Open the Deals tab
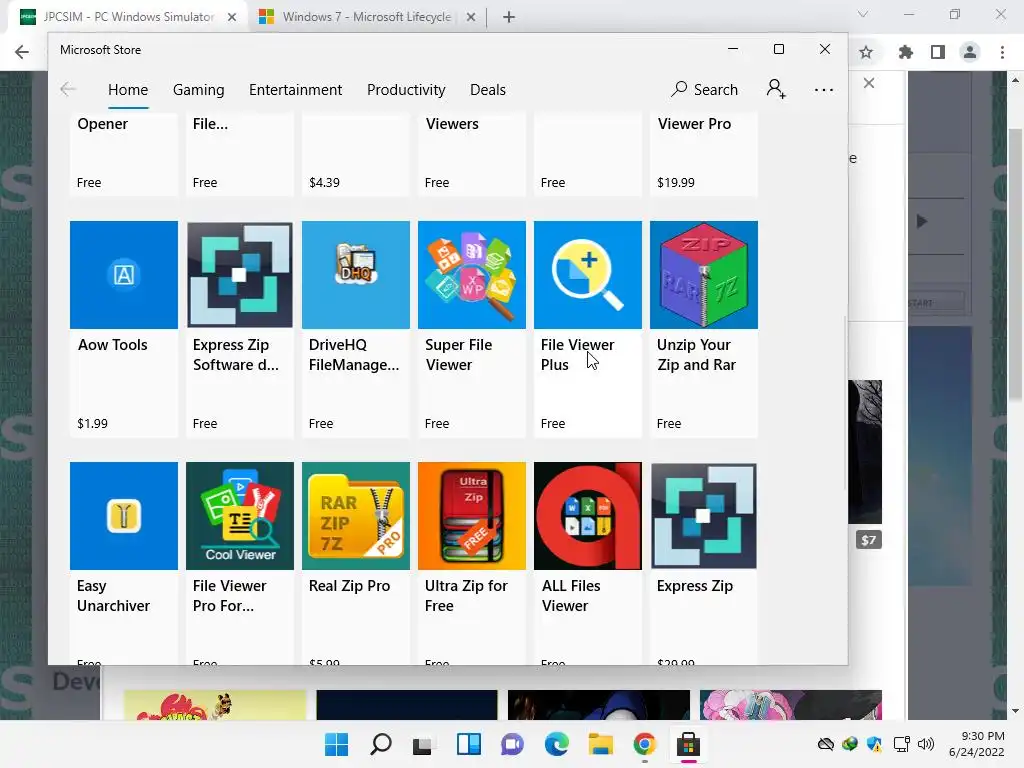Screen dimensions: 1024x768 pyautogui.click(x=488, y=89)
